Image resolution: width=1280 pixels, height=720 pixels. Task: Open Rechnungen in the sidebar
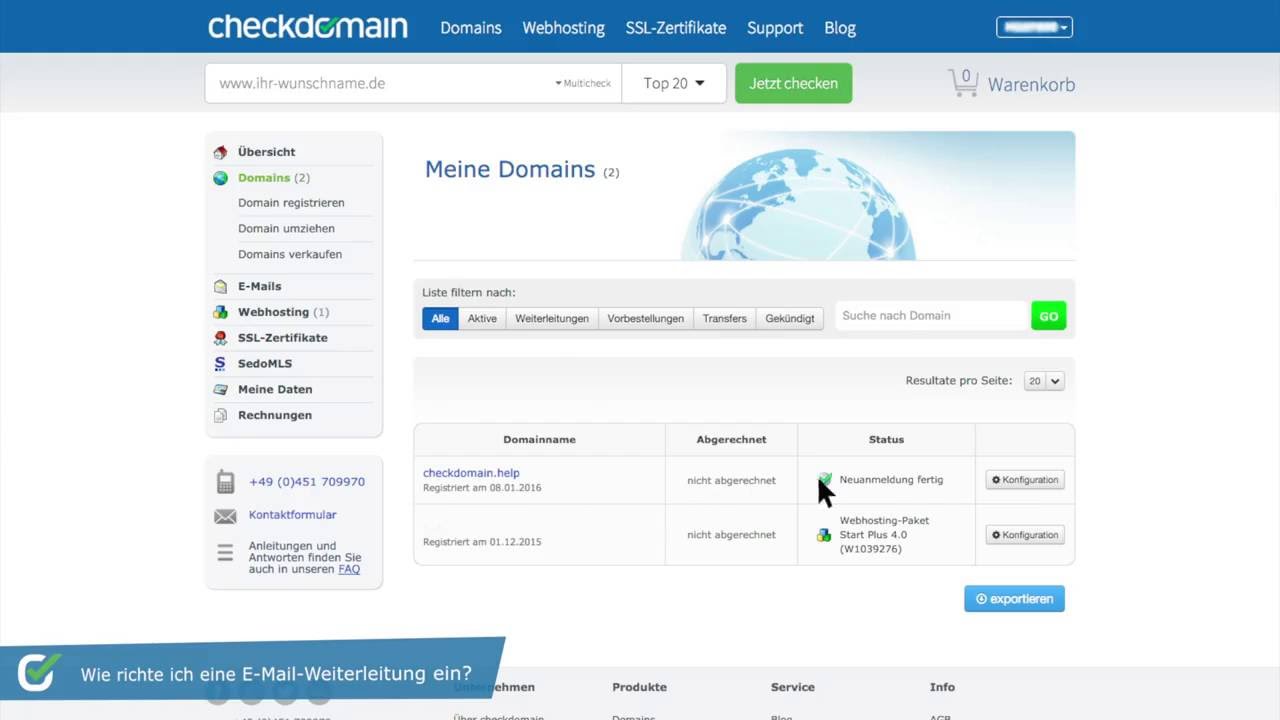tap(275, 415)
